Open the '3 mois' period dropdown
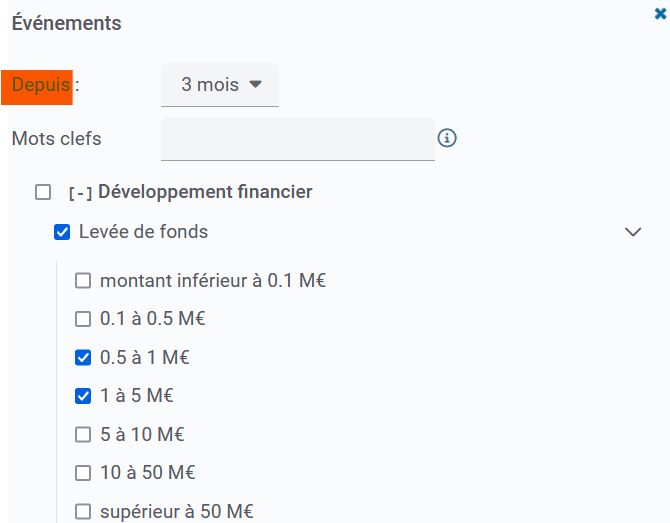Image resolution: width=670 pixels, height=523 pixels. 220,85
